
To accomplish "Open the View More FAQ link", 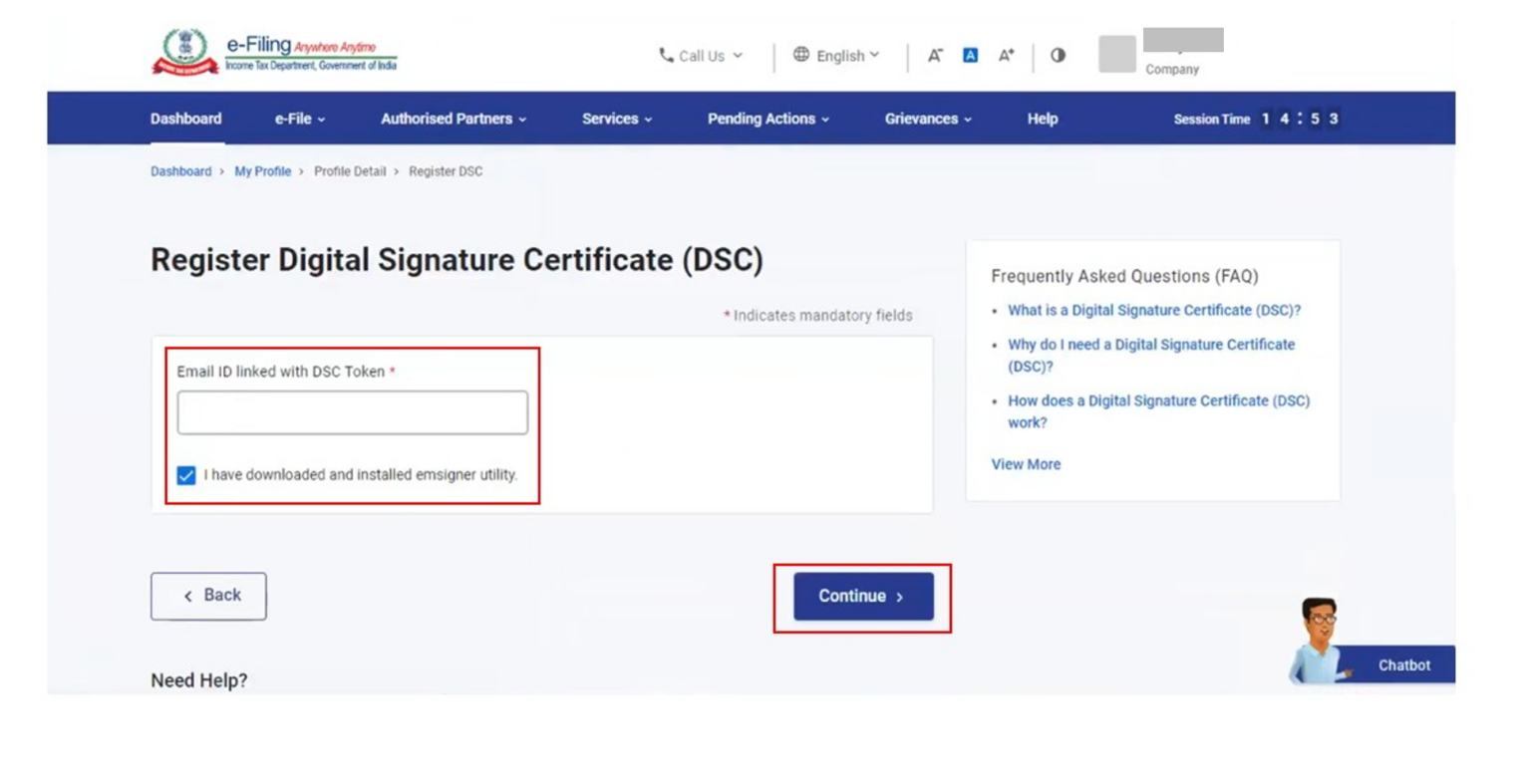I will tap(1026, 464).
